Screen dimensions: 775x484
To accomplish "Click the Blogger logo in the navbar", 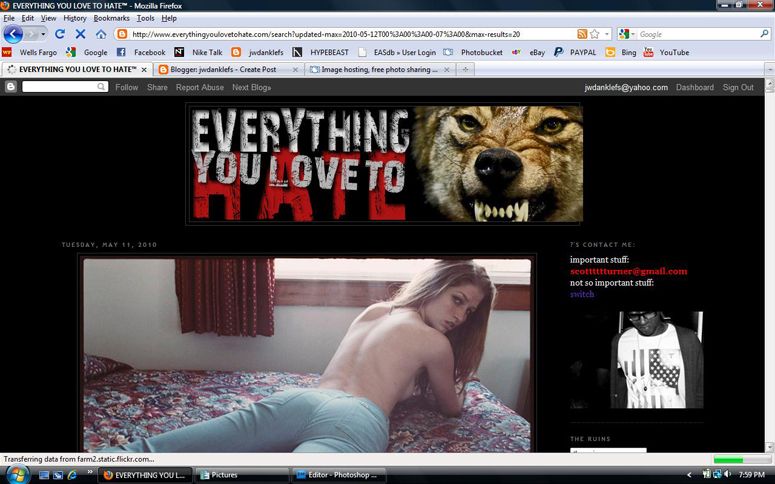I will click(11, 87).
